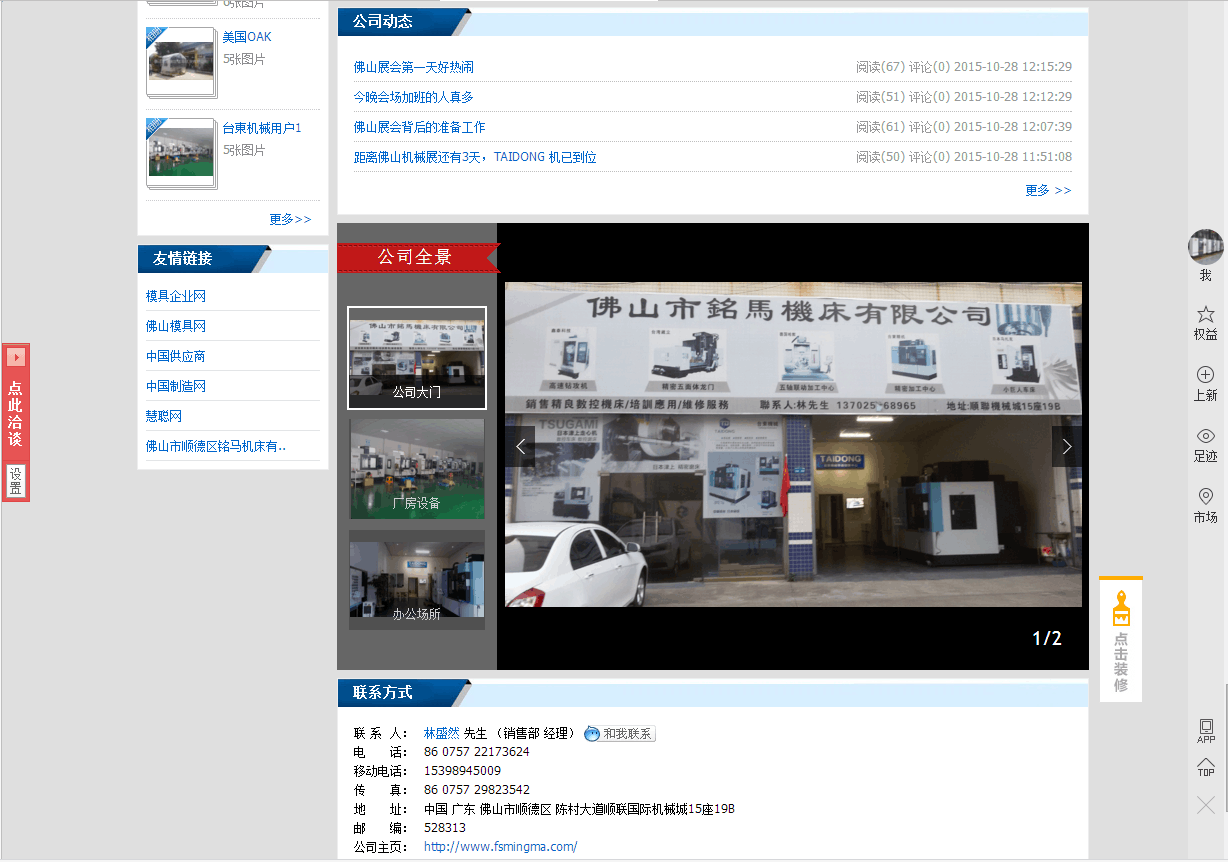Open 足迹 eye icon in sidebar
Screen dimensions: 1228x862
tap(1205, 435)
